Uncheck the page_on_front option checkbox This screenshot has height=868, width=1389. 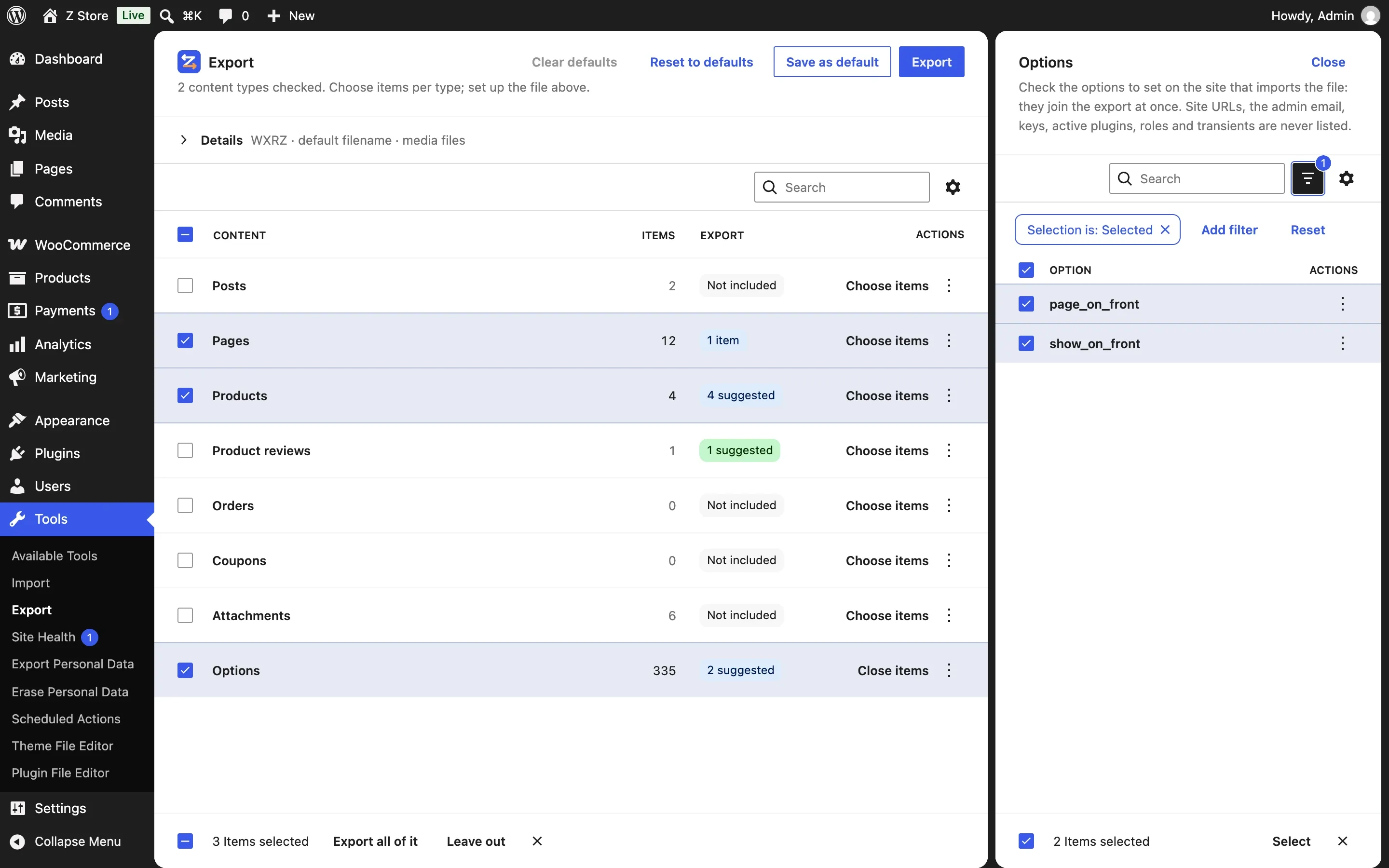1026,304
